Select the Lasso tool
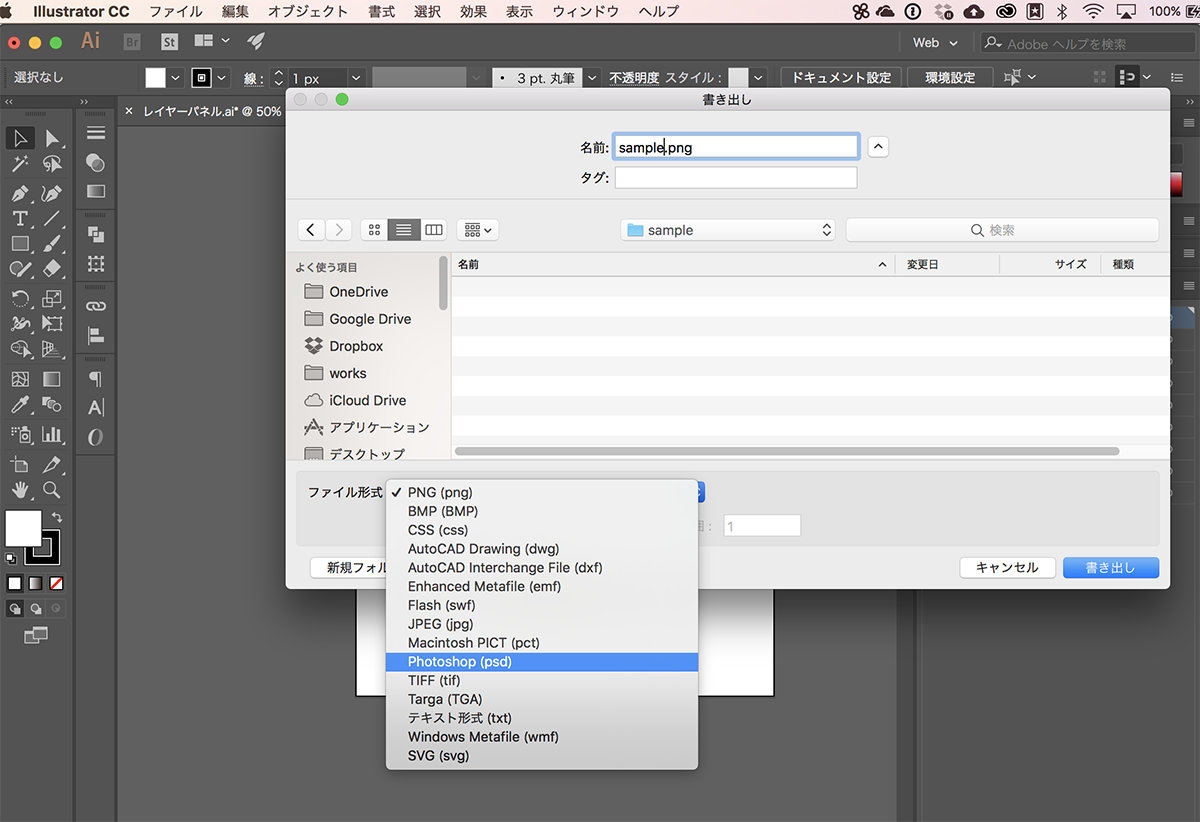The image size is (1200, 822). (52, 164)
